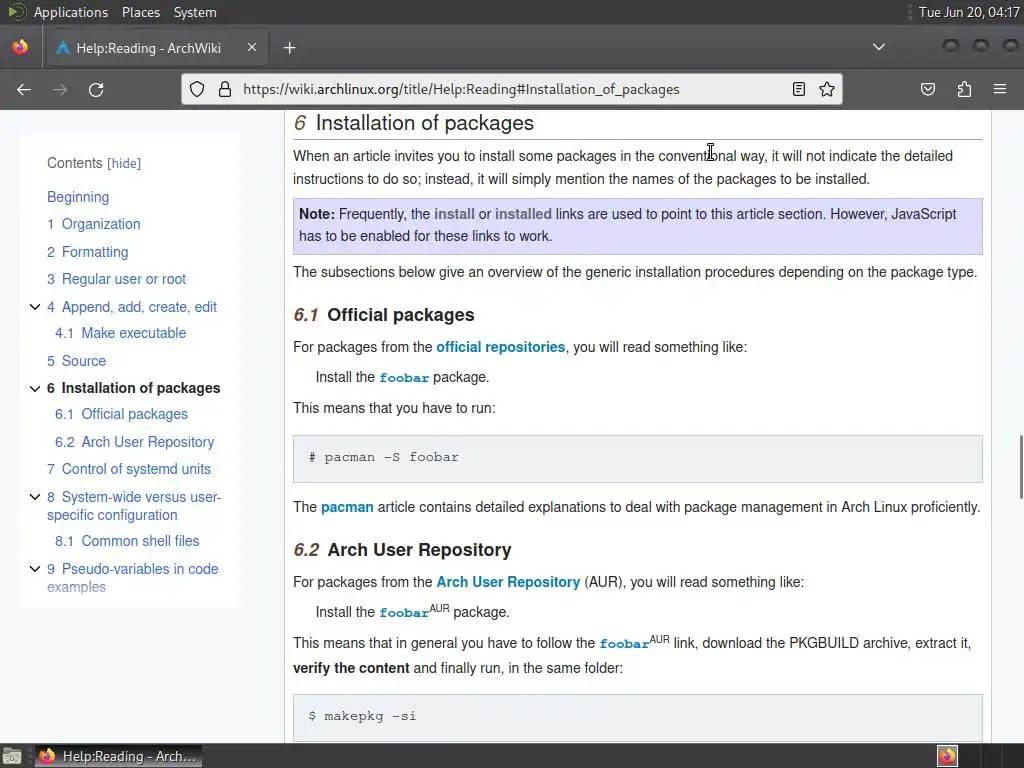Click the show desktop icon in the bottom panel
This screenshot has height=768, width=1024.
[x=12, y=756]
